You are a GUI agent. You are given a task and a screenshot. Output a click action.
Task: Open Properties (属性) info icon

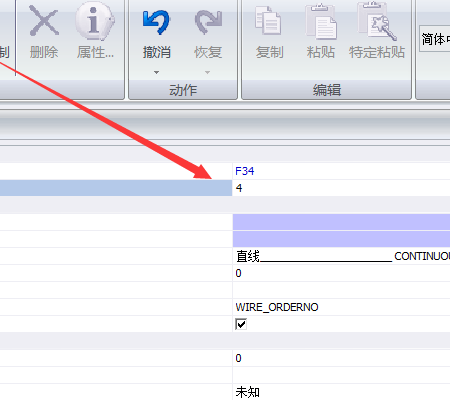tap(95, 21)
